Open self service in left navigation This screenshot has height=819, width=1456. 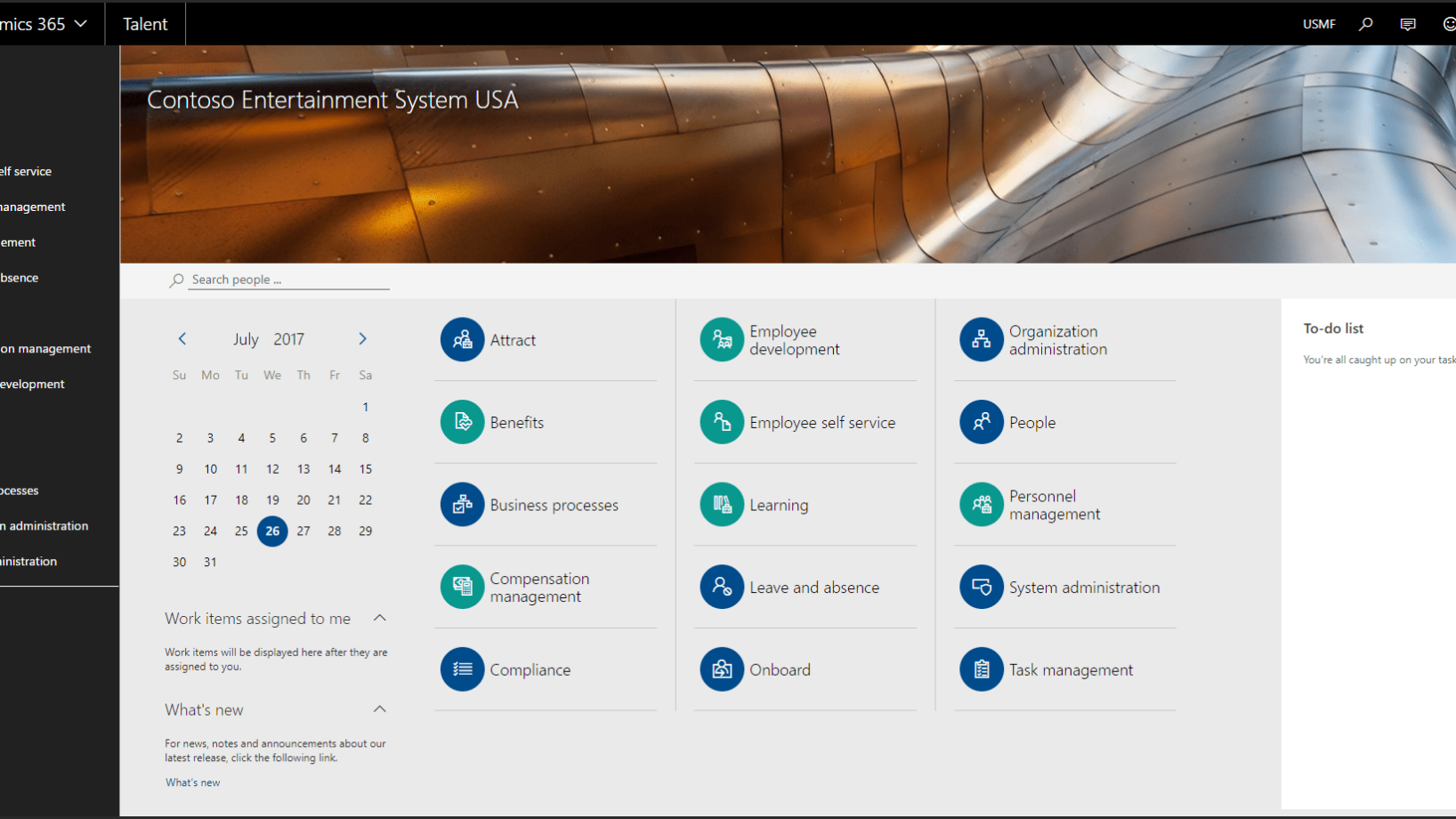tap(27, 171)
